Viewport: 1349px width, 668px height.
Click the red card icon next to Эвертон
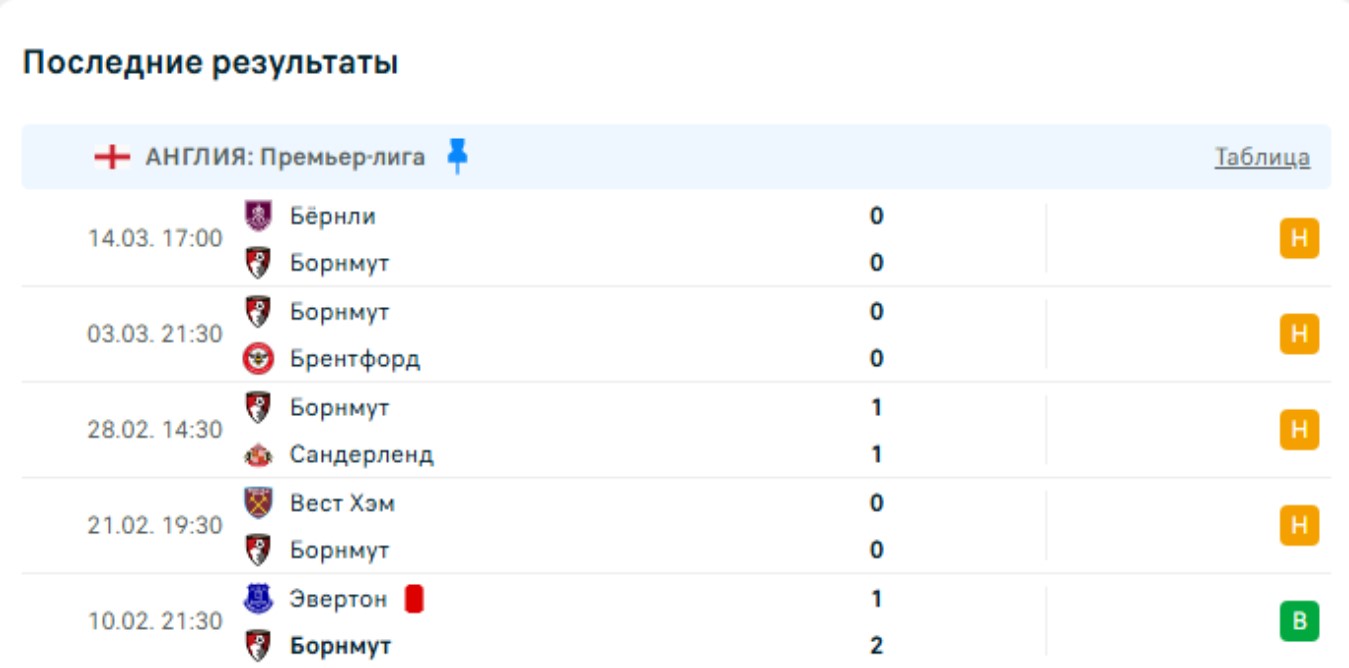[x=414, y=599]
